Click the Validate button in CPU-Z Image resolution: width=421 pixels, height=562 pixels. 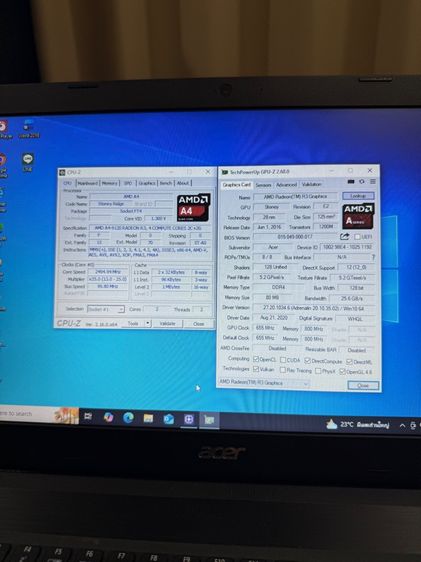tap(167, 323)
